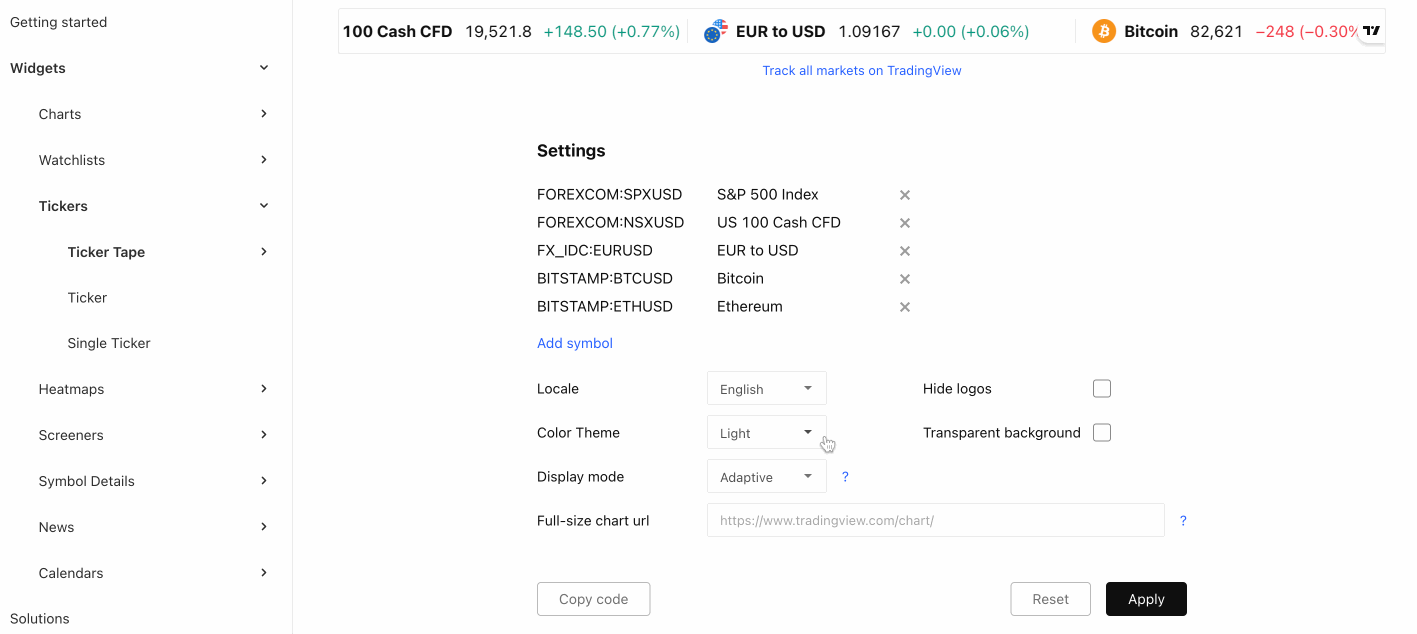This screenshot has height=634, width=1417.
Task: Click the Apply button
Action: point(1146,599)
